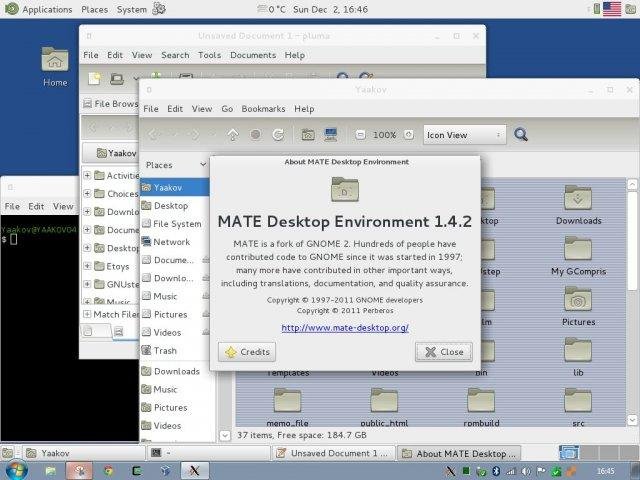
Task: Open the System menu on top panel
Action: [131, 9]
